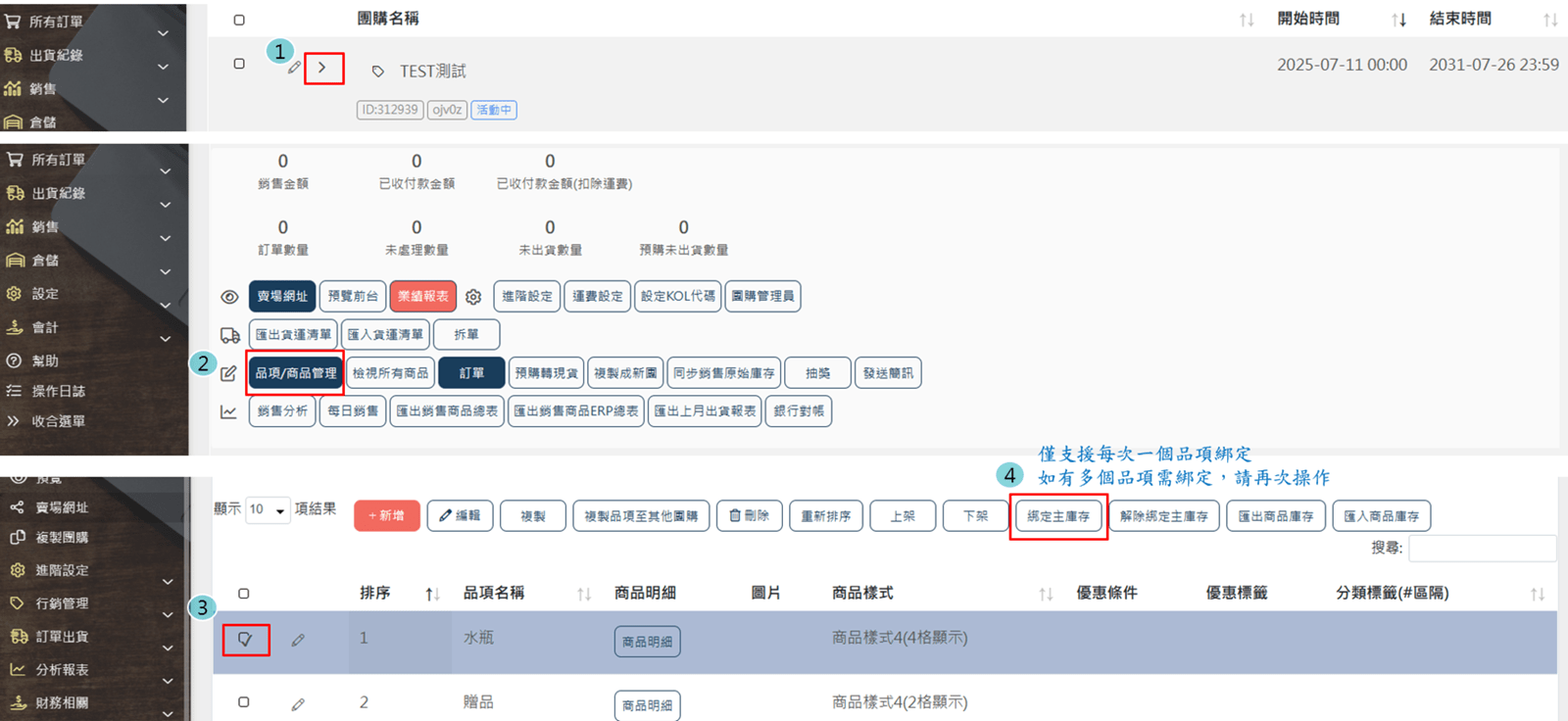The height and width of the screenshot is (721, 1568).
Task: Open 複製團購 in the lower sidebar
Action: 61,538
